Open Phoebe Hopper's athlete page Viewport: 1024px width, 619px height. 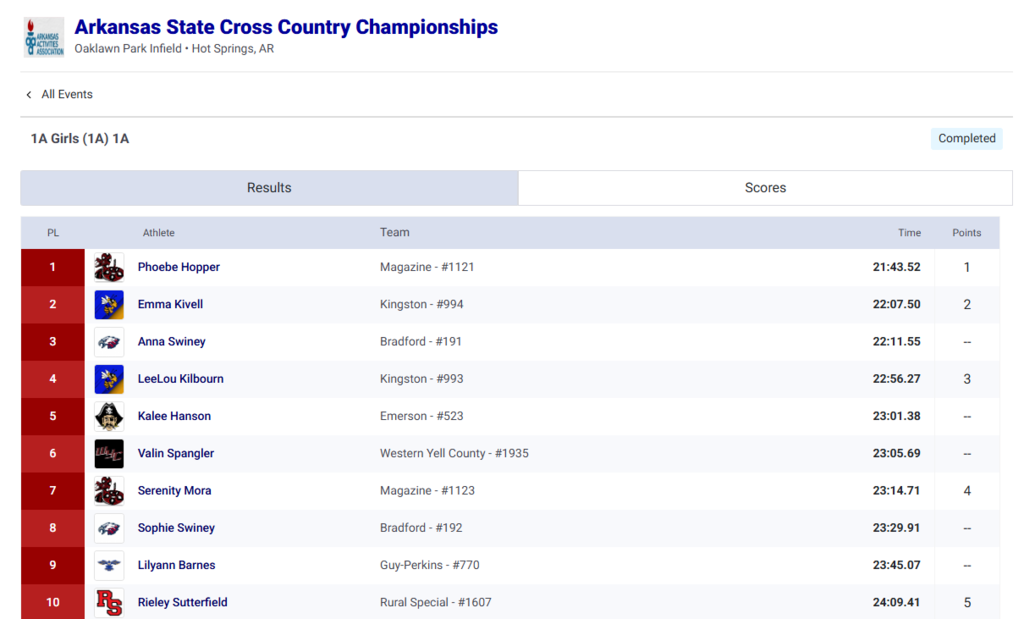tap(178, 267)
